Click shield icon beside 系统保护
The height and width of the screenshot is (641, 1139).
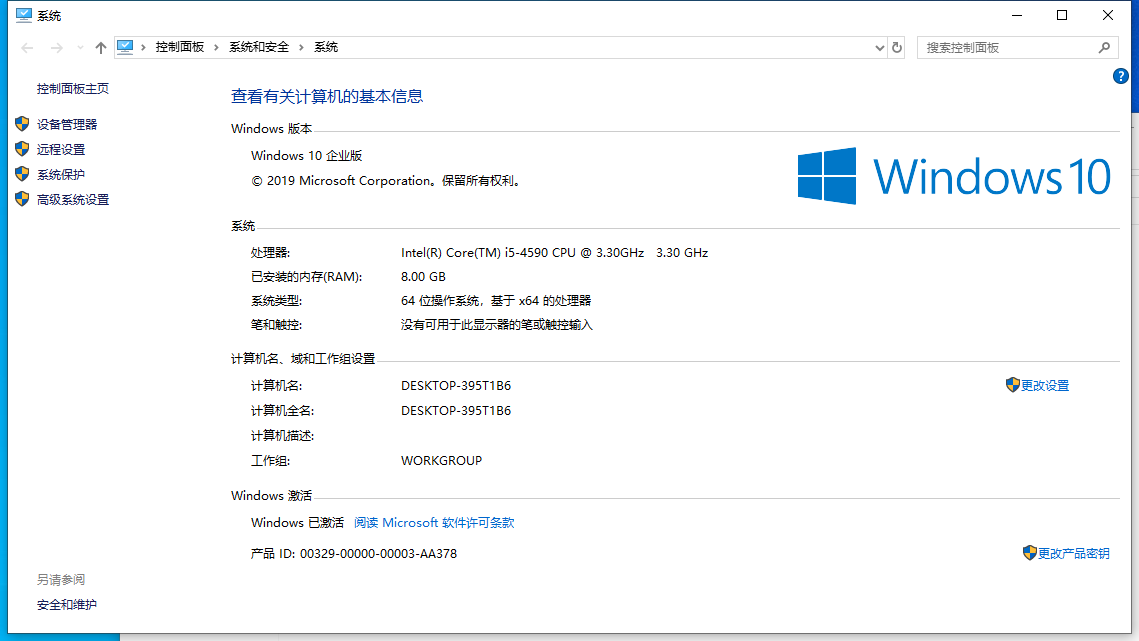22,174
